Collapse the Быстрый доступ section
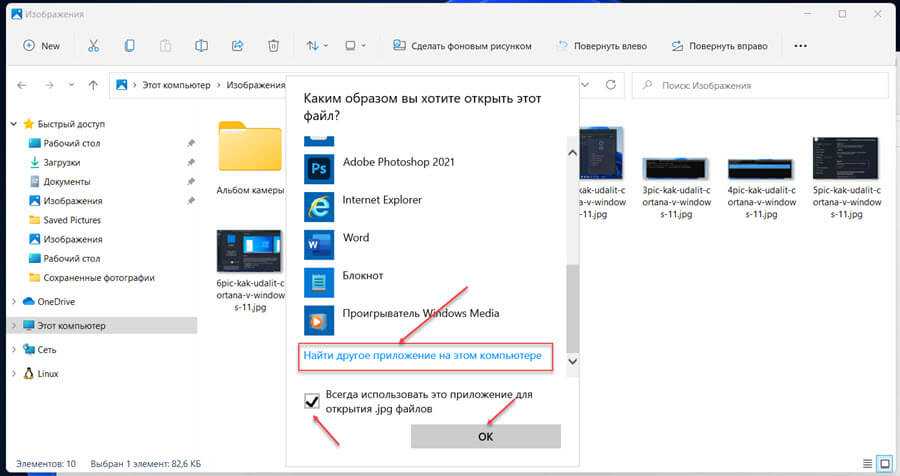900x476 pixels. [x=14, y=123]
